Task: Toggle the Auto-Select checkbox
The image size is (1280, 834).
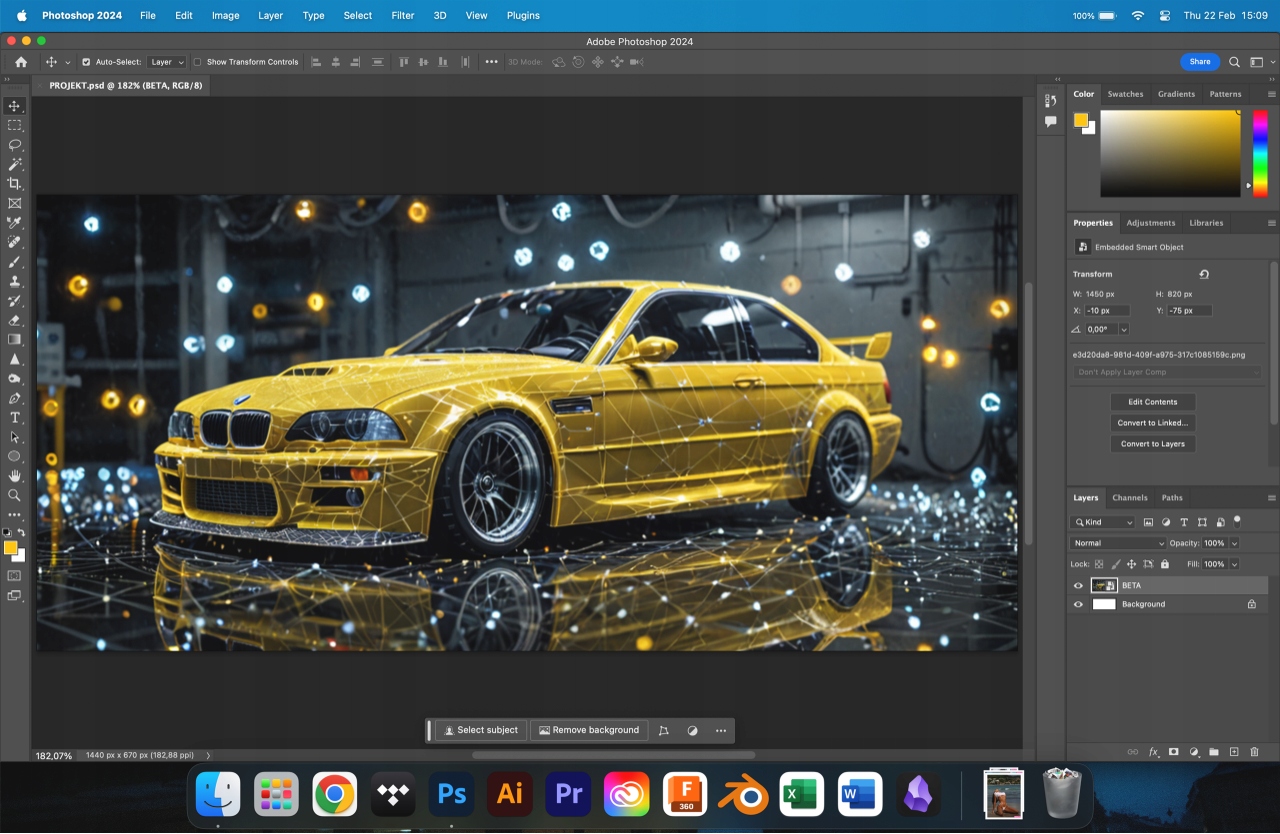Action: pyautogui.click(x=86, y=62)
